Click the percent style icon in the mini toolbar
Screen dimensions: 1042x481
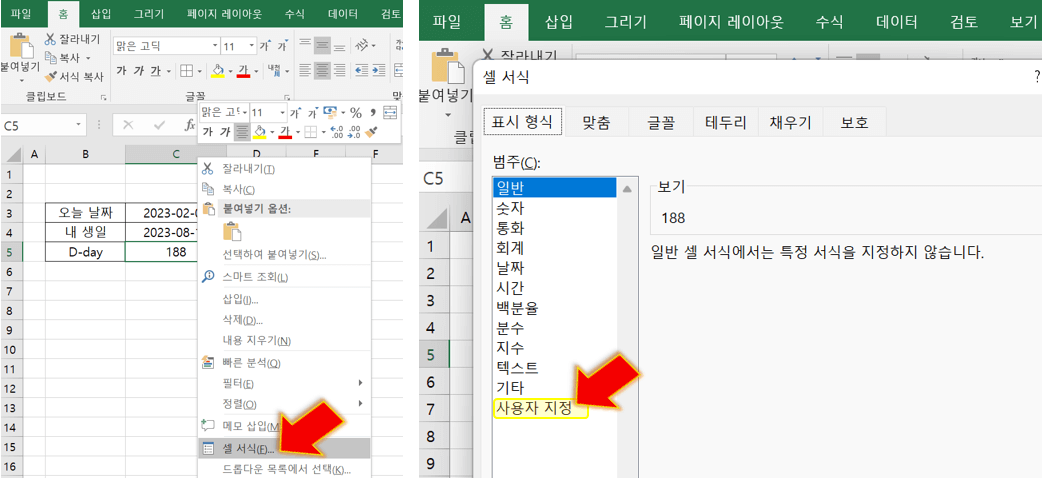coord(356,112)
